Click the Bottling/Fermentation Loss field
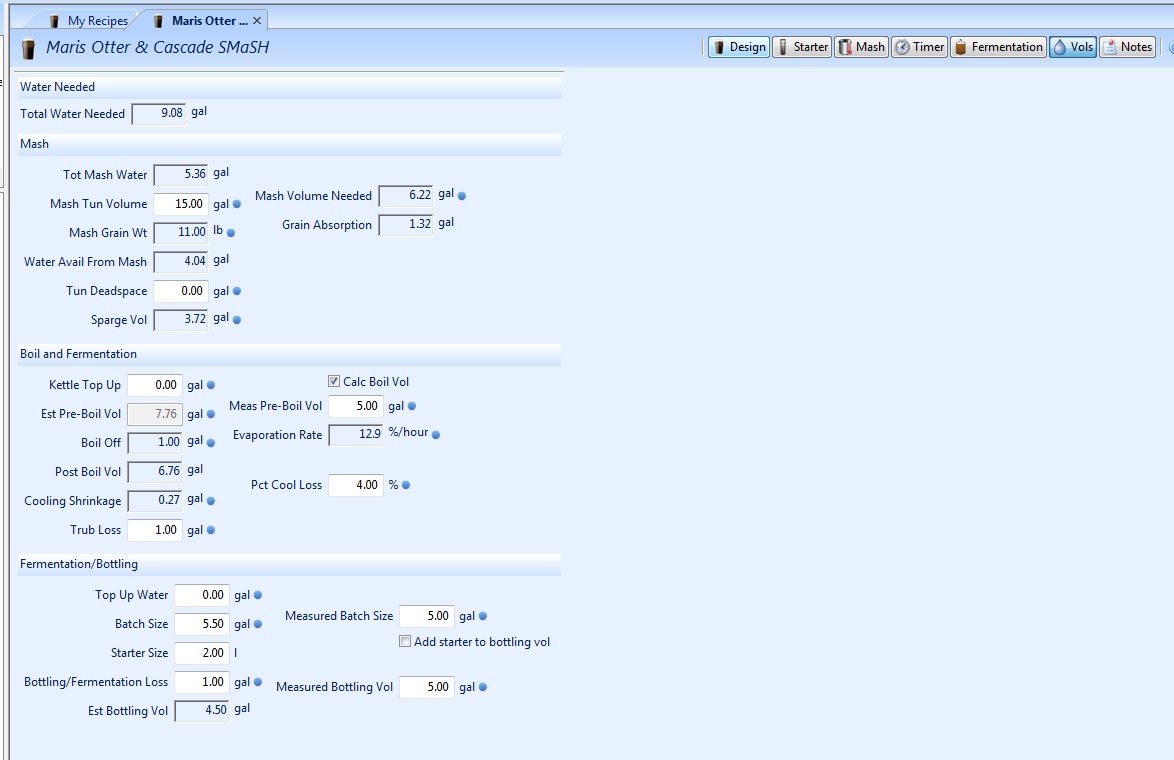 point(202,682)
